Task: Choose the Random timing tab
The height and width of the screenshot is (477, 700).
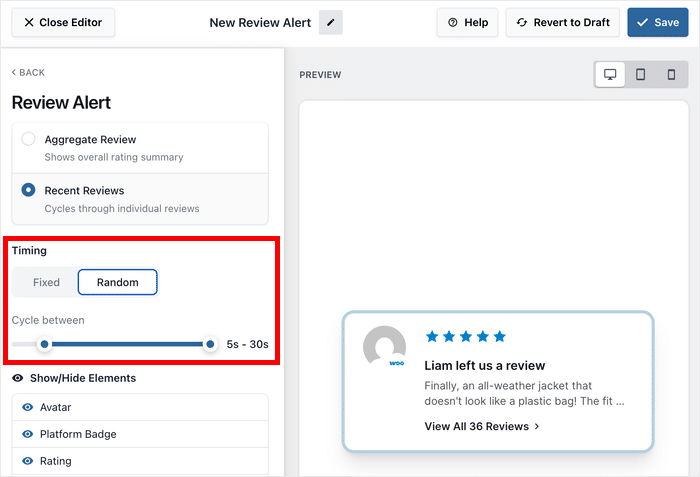Action: click(x=117, y=283)
